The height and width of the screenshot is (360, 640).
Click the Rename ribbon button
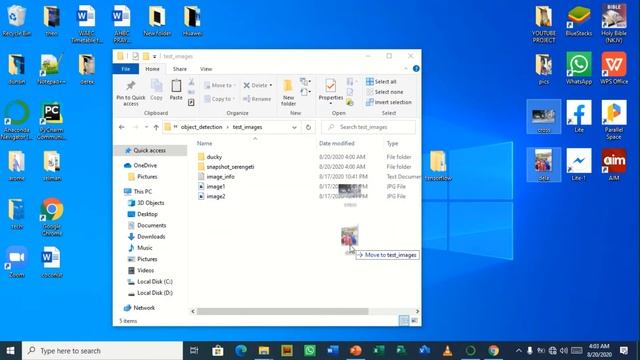257,99
